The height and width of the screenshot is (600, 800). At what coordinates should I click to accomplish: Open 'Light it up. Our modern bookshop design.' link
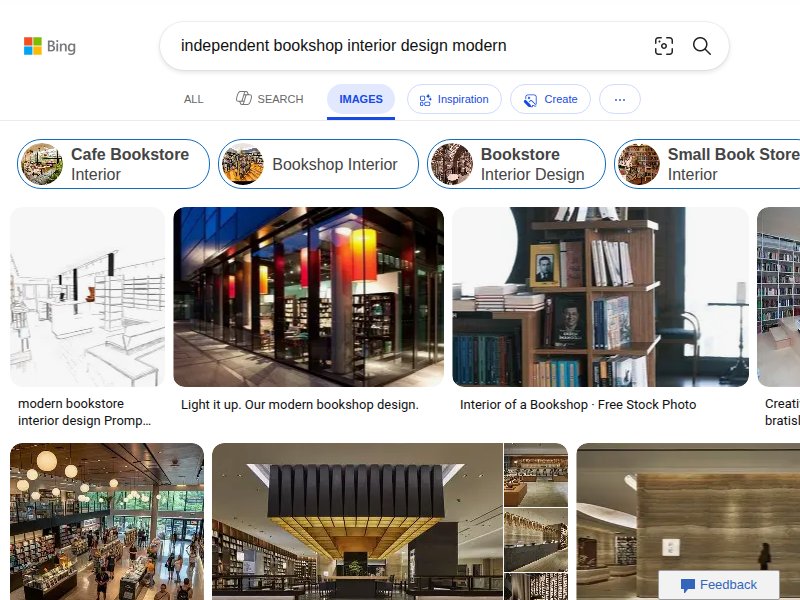(300, 405)
